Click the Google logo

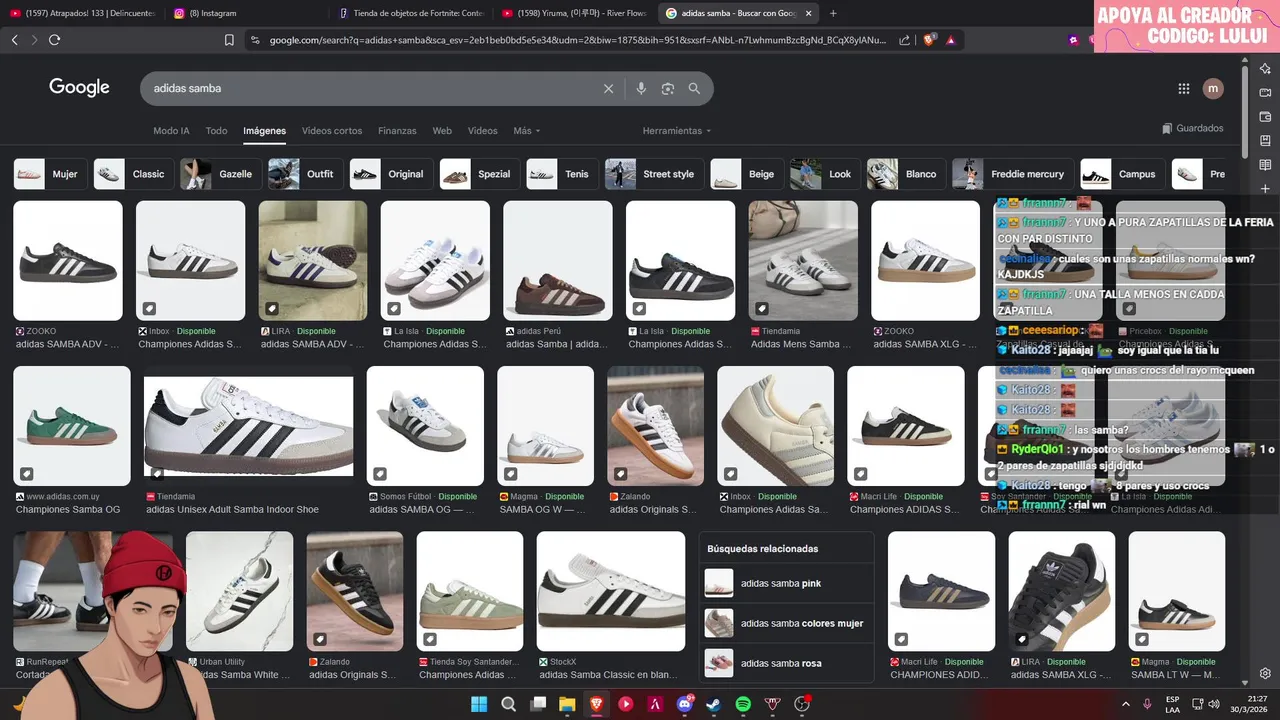pos(79,88)
